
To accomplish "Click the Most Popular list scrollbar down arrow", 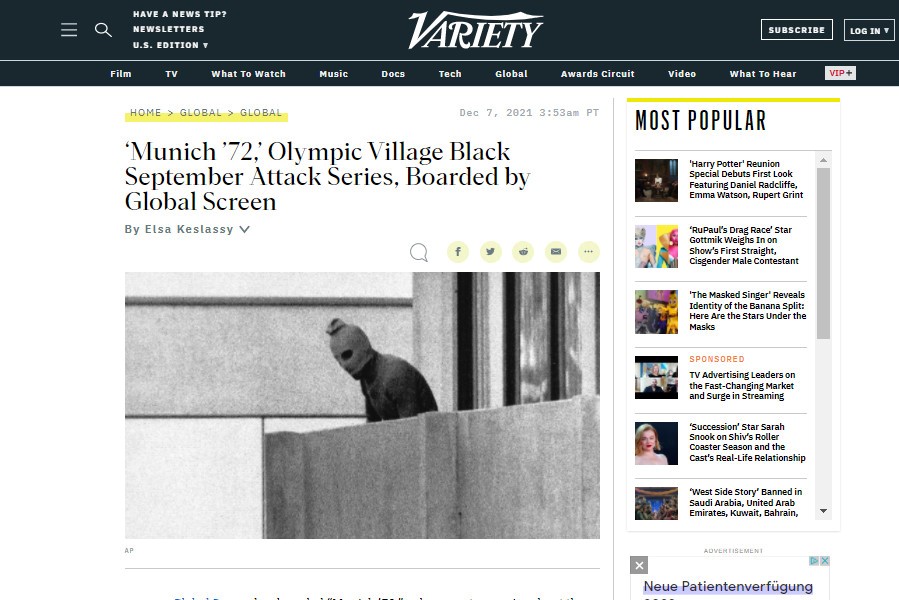I will point(823,511).
